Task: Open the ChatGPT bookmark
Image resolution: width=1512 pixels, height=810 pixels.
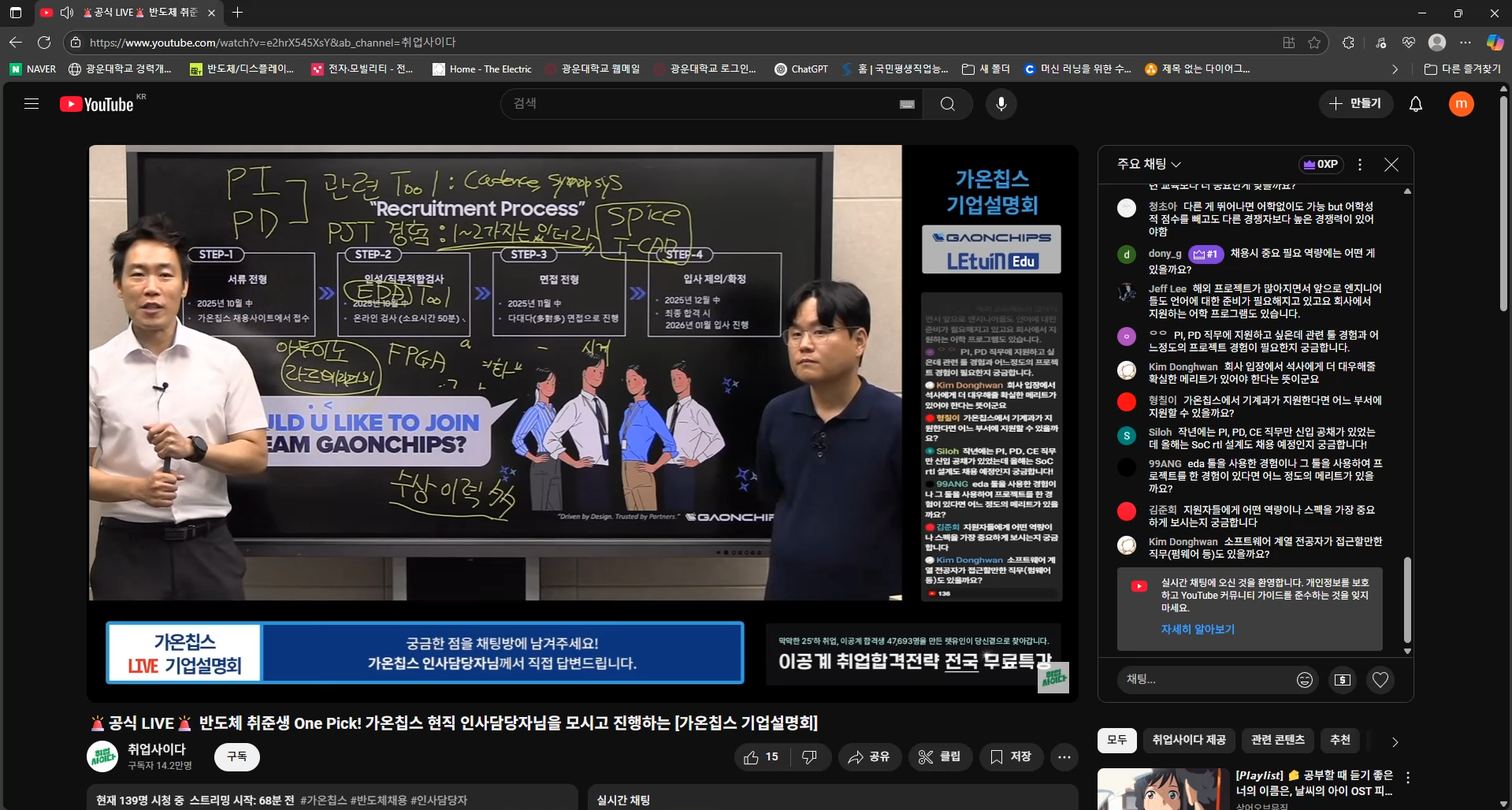Action: click(x=801, y=69)
